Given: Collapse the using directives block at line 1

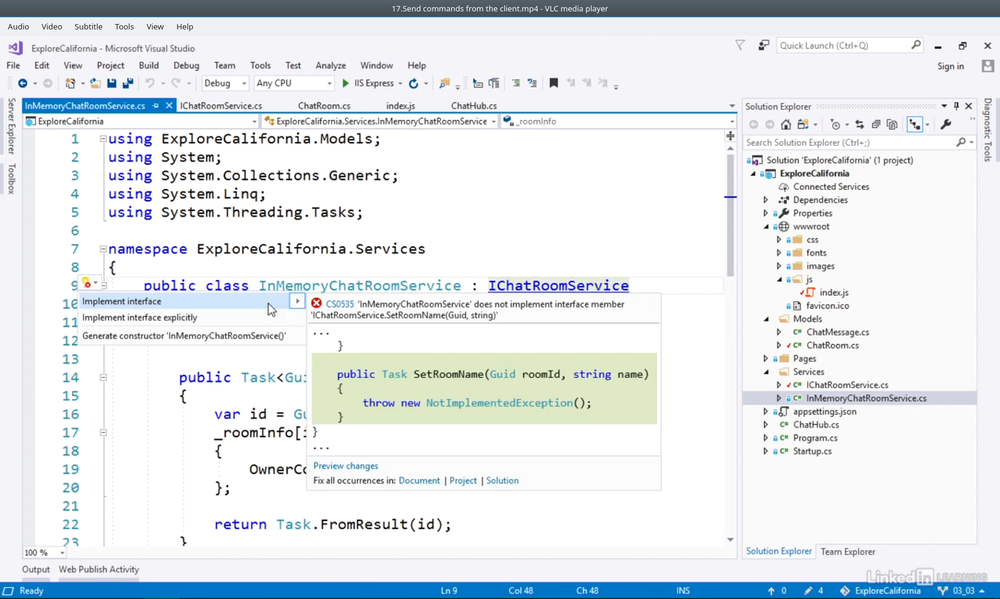Looking at the screenshot, I should coord(103,139).
